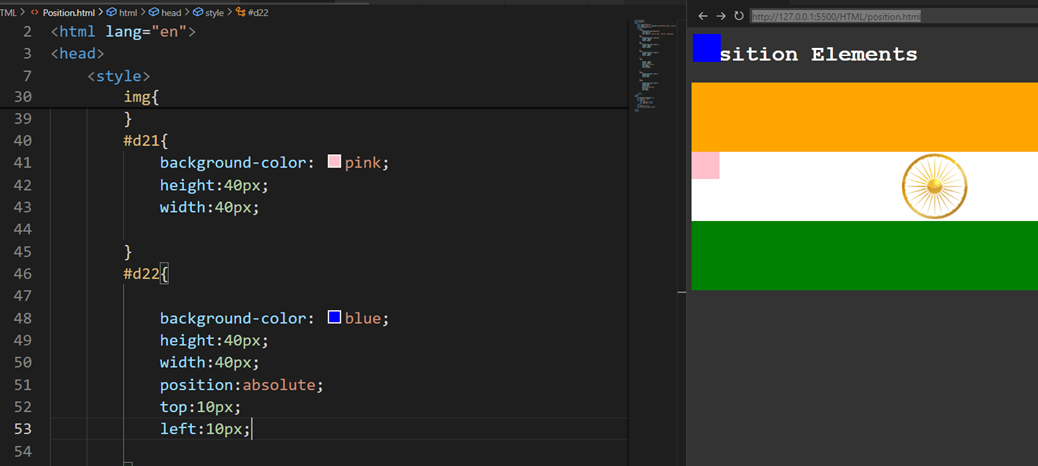This screenshot has width=1038, height=466.
Task: Click the green stripe of the flag
Action: 865,256
